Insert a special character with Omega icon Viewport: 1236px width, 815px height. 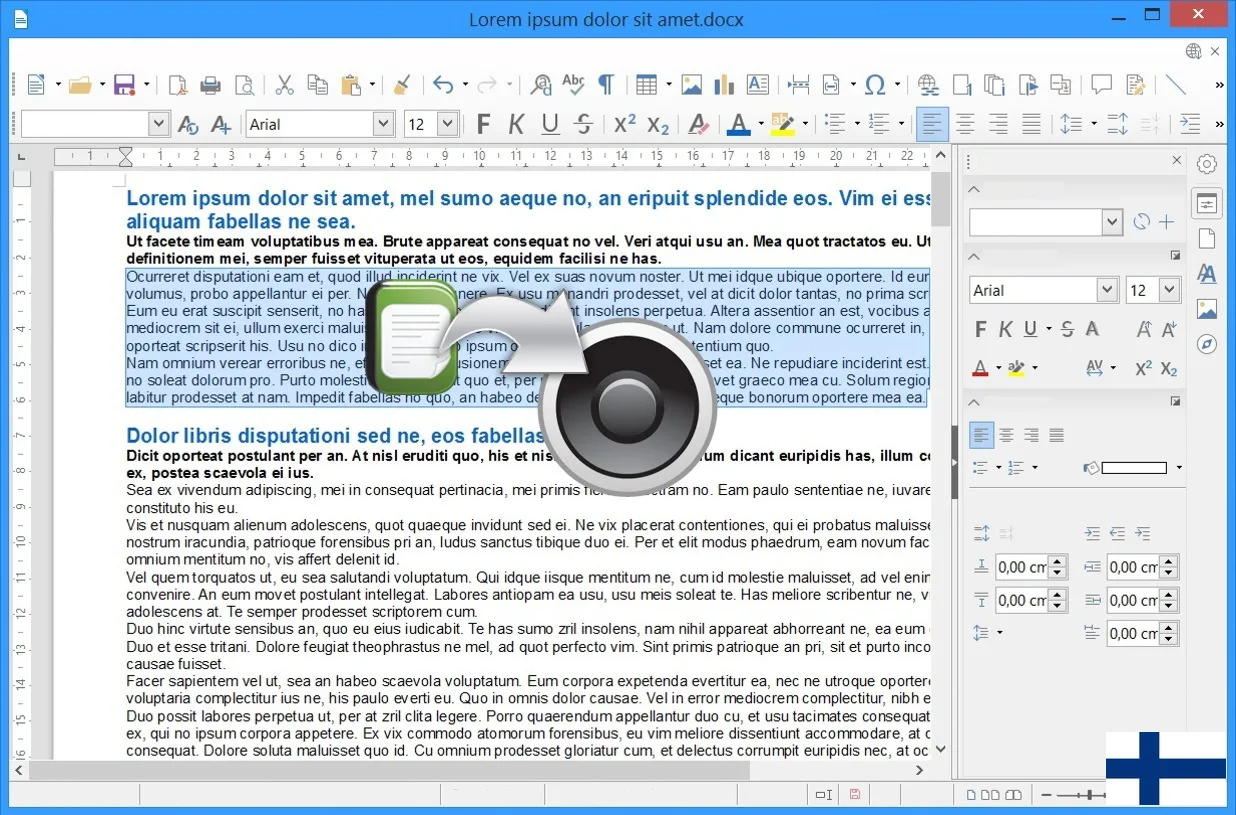(874, 85)
